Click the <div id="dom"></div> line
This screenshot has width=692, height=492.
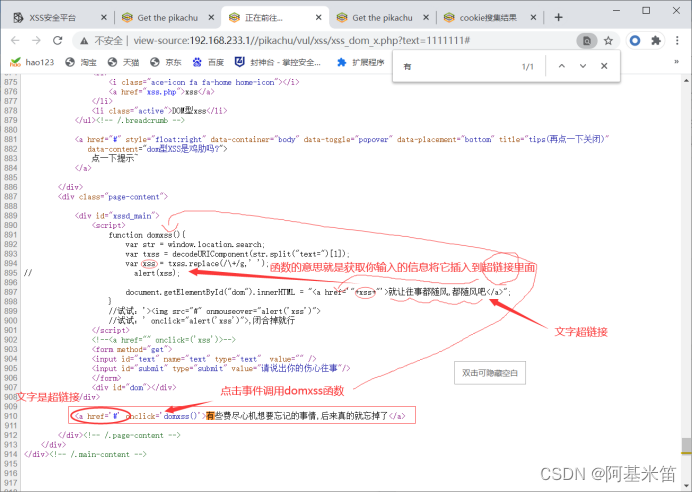click(134, 387)
